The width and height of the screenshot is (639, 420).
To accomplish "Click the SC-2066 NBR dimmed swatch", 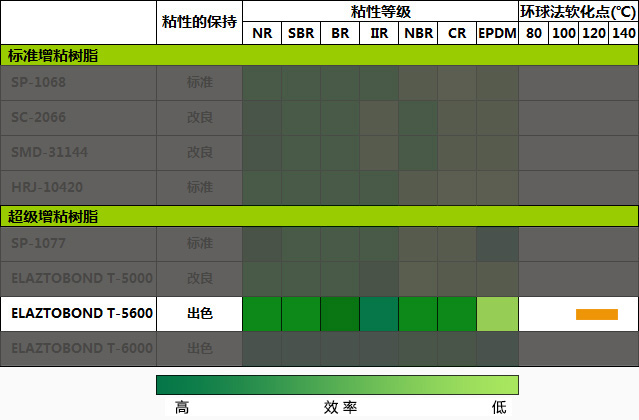I will tap(418, 118).
